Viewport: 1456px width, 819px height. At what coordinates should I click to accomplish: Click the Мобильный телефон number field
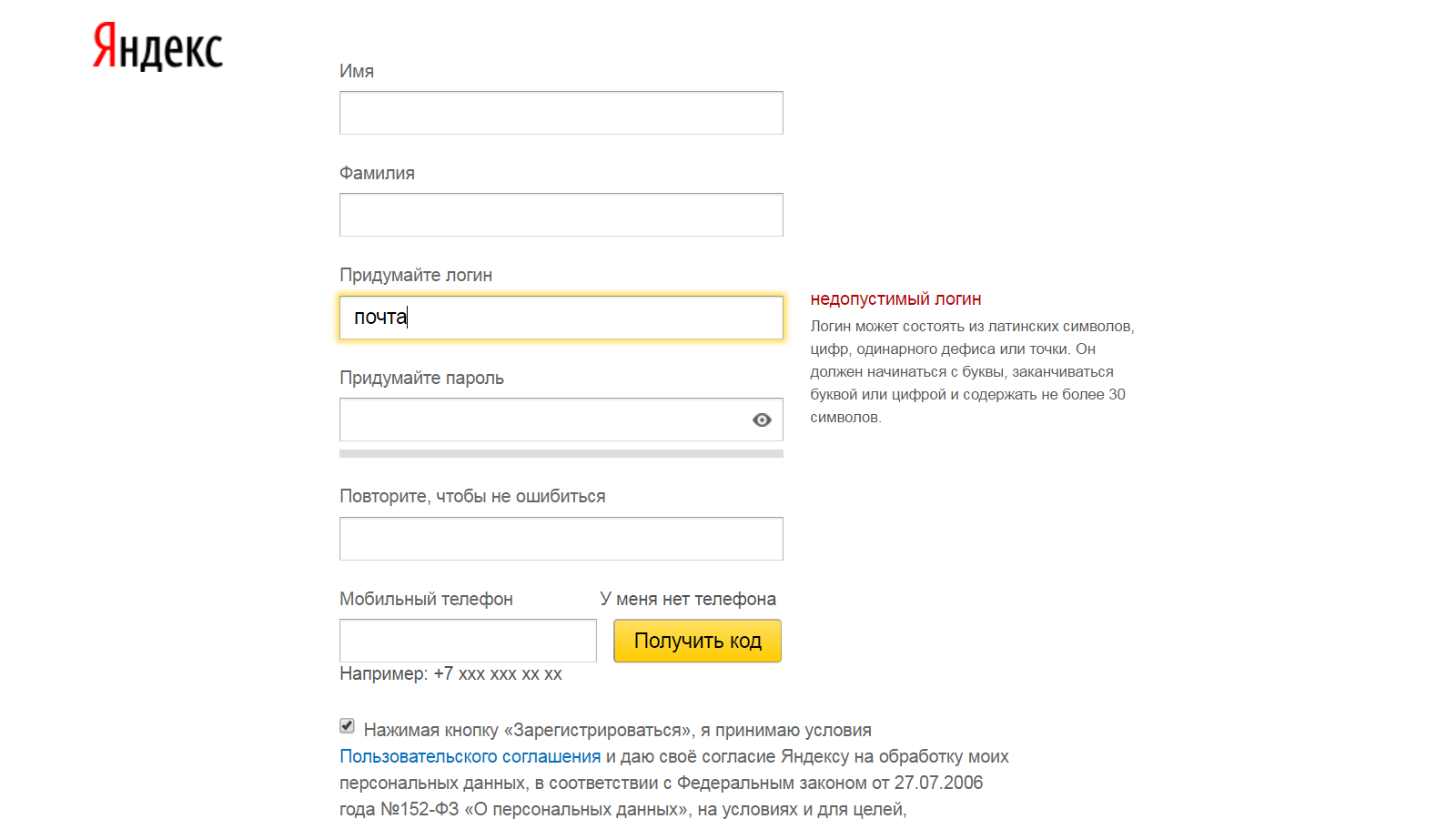point(468,641)
